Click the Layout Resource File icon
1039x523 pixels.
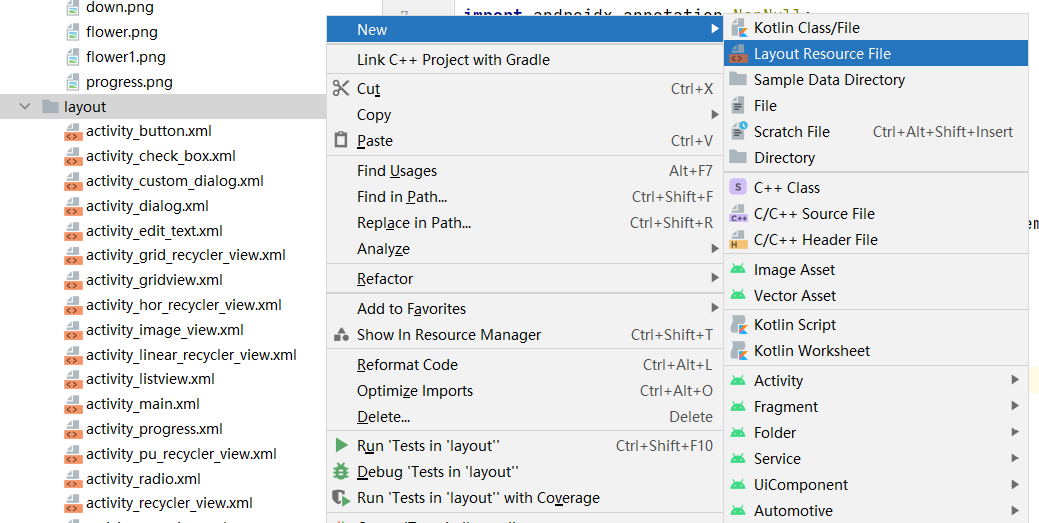[x=738, y=54]
